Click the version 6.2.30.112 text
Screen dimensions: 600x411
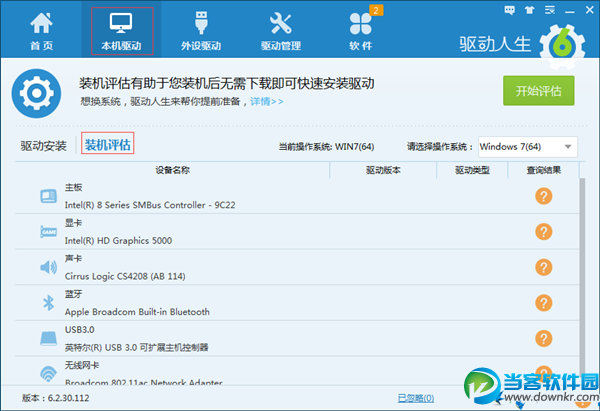tap(55, 398)
